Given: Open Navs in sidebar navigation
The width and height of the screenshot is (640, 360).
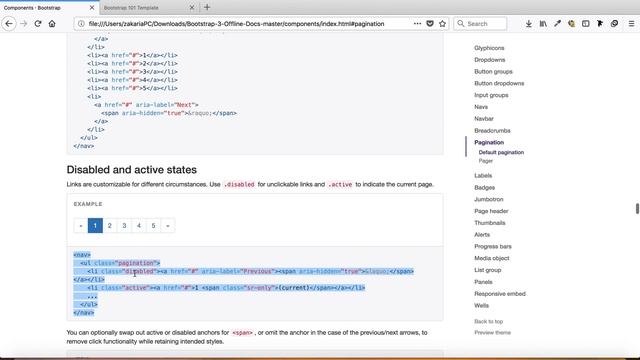Looking at the screenshot, I should (481, 107).
